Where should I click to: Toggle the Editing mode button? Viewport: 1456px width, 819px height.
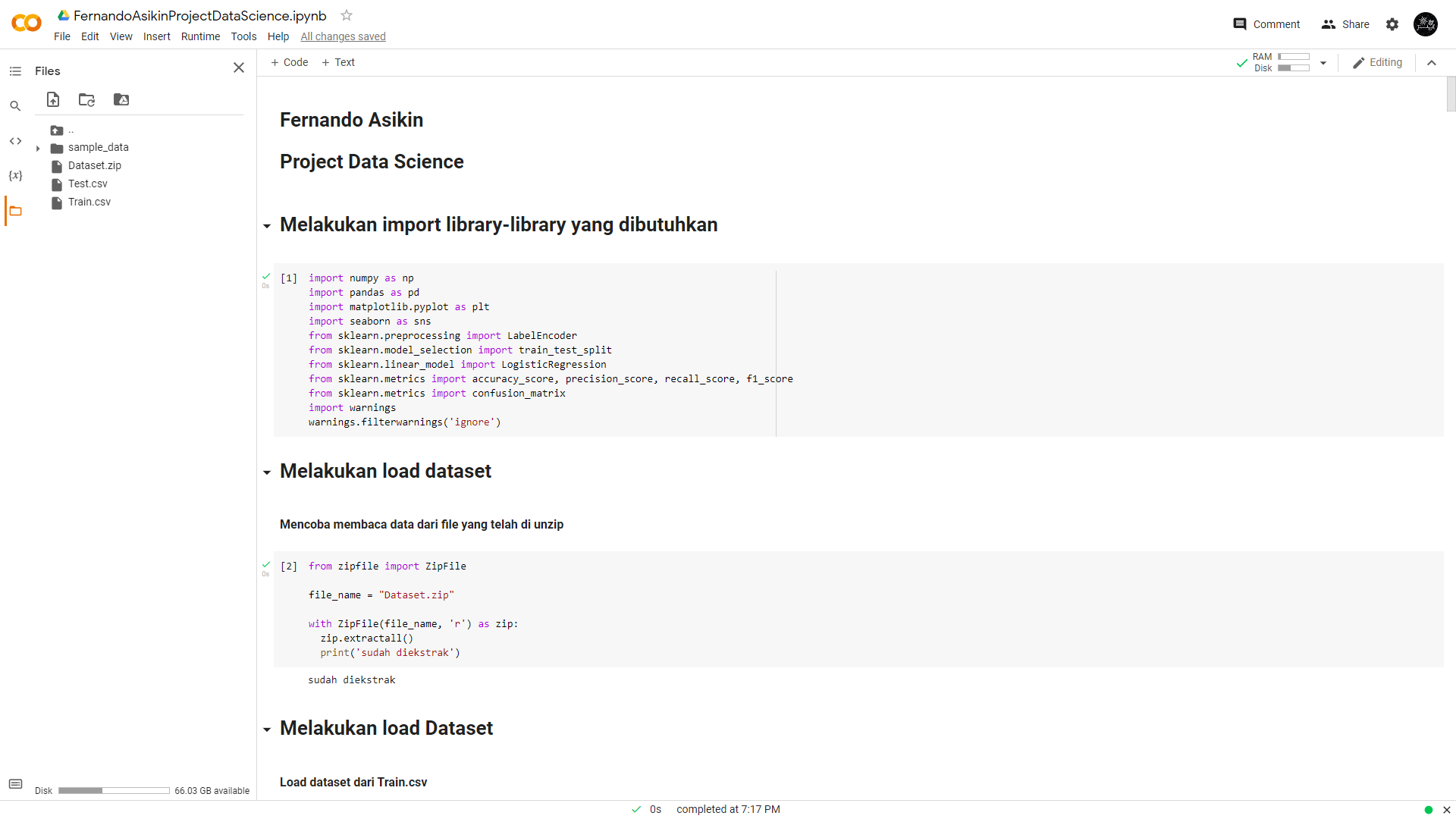(x=1377, y=63)
